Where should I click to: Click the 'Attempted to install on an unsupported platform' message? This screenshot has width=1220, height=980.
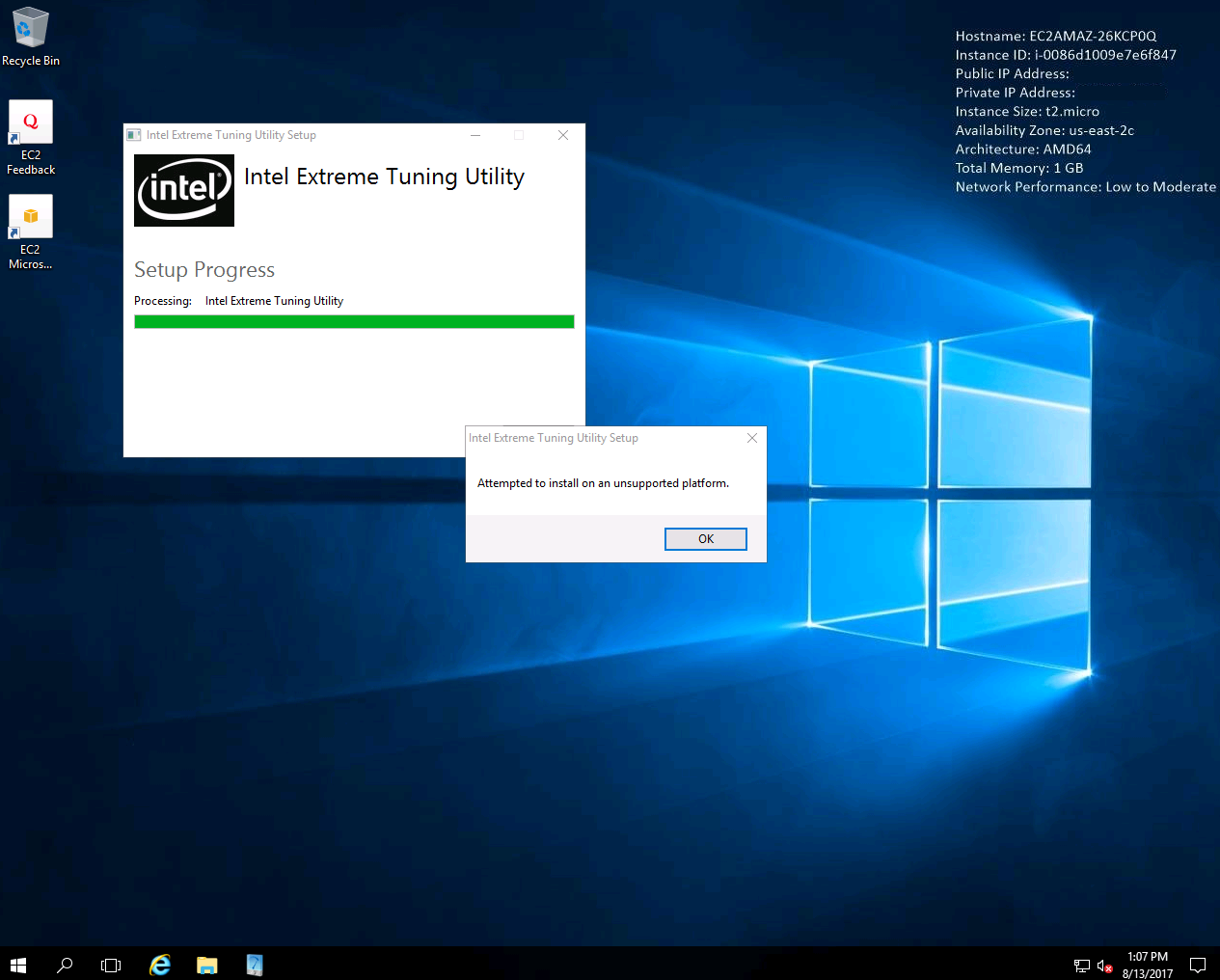click(x=603, y=483)
